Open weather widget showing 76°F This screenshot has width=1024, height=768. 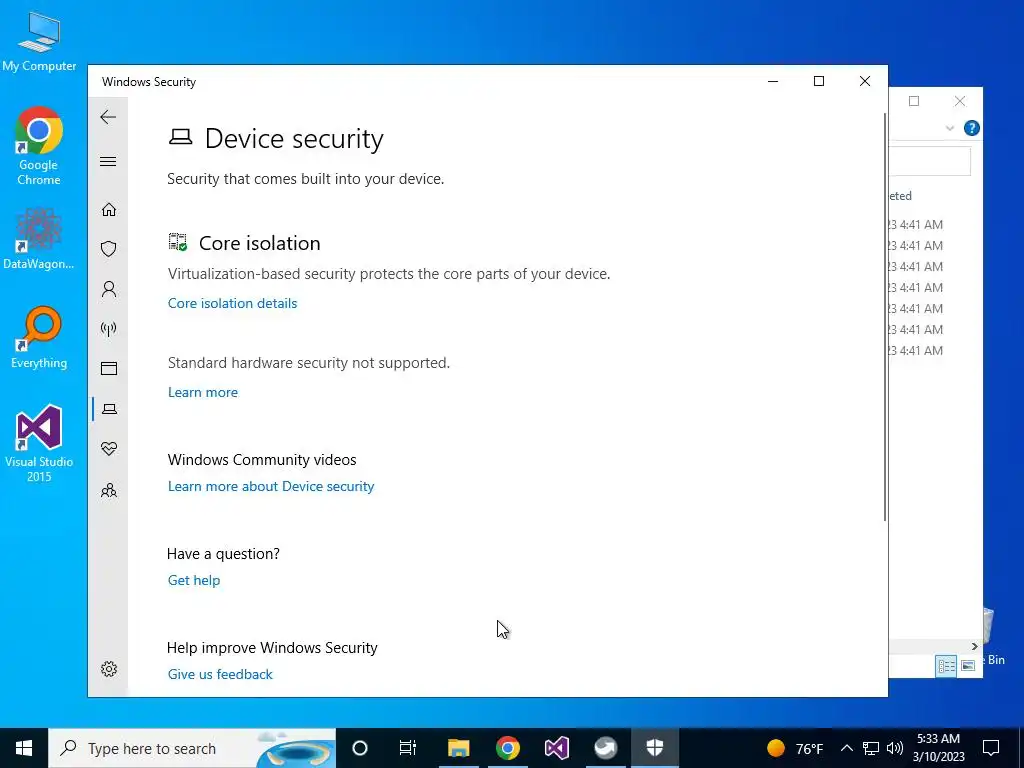(795, 748)
